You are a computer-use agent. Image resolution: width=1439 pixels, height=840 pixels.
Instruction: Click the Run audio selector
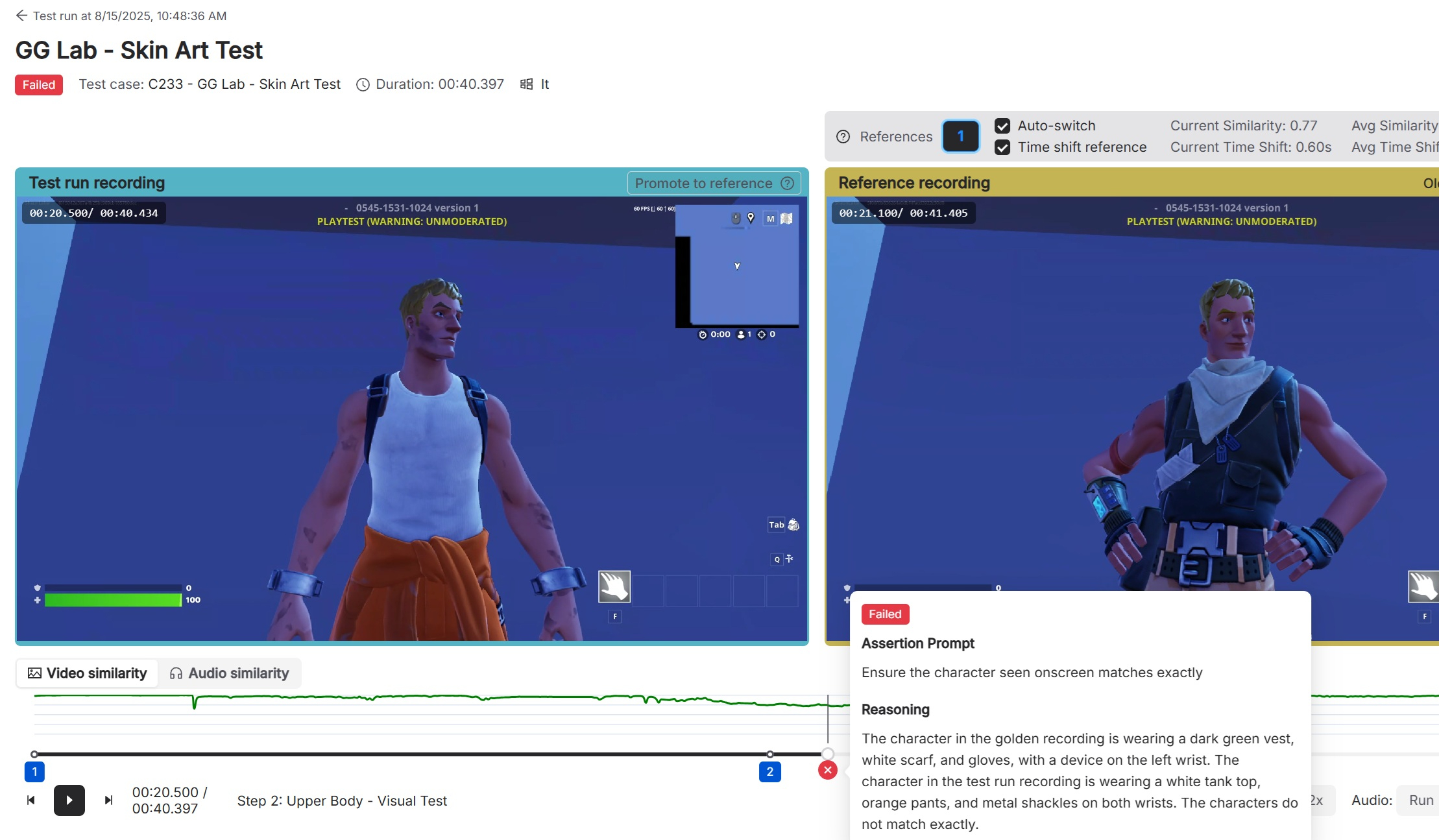click(1419, 800)
